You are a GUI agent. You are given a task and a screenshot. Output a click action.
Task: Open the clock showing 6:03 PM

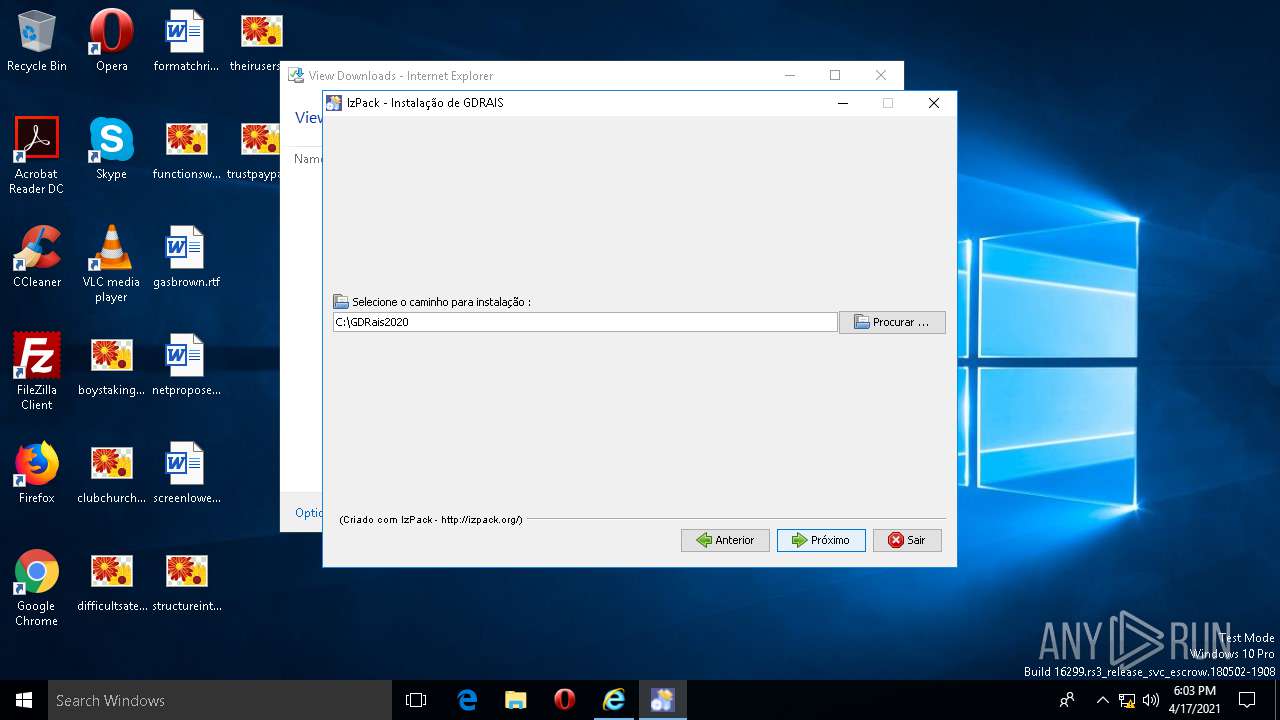(x=1194, y=699)
